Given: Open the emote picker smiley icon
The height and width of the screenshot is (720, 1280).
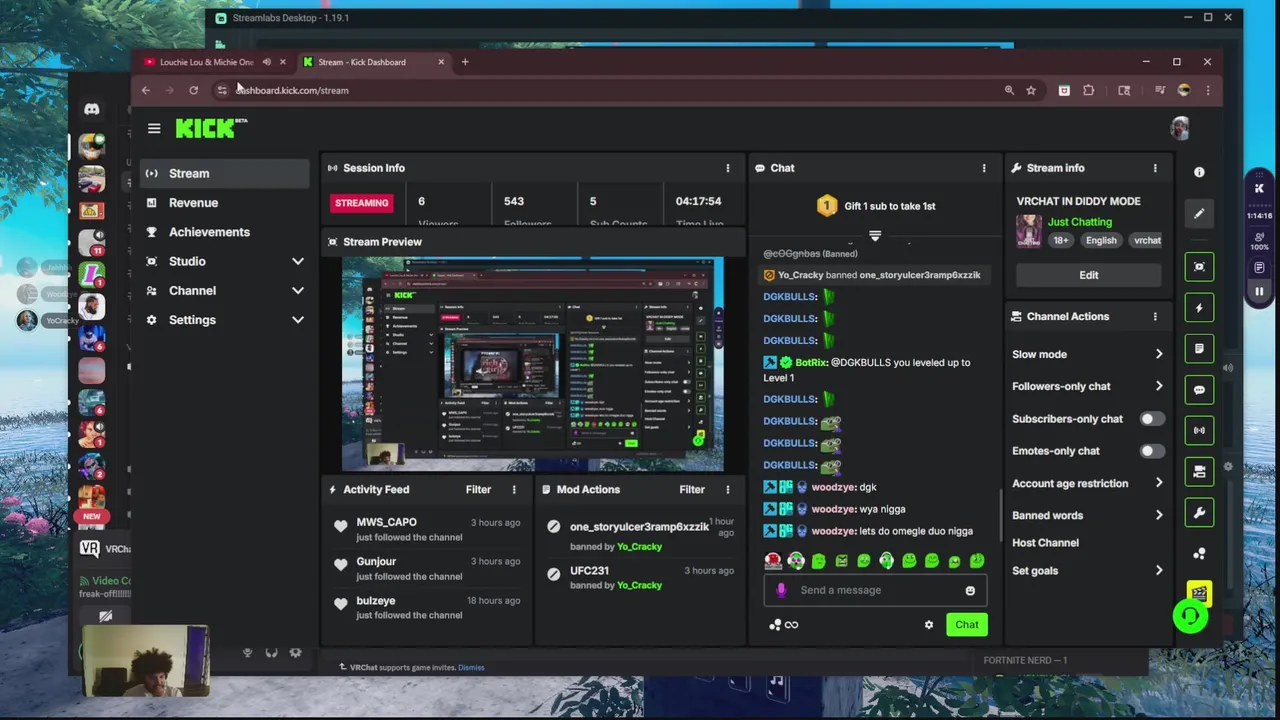Looking at the screenshot, I should click(970, 590).
